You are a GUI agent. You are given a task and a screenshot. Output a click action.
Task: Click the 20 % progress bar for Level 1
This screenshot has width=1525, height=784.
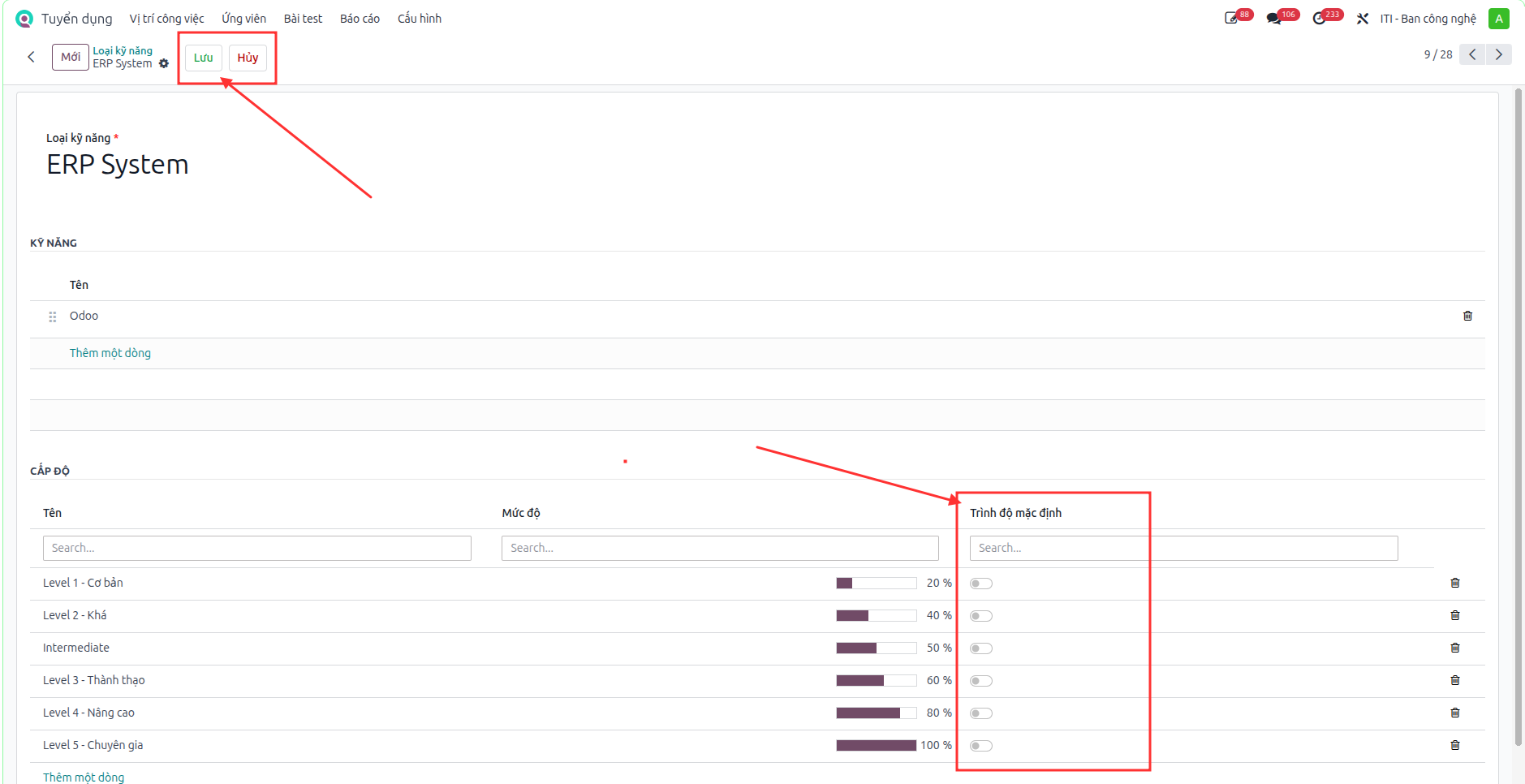877,583
